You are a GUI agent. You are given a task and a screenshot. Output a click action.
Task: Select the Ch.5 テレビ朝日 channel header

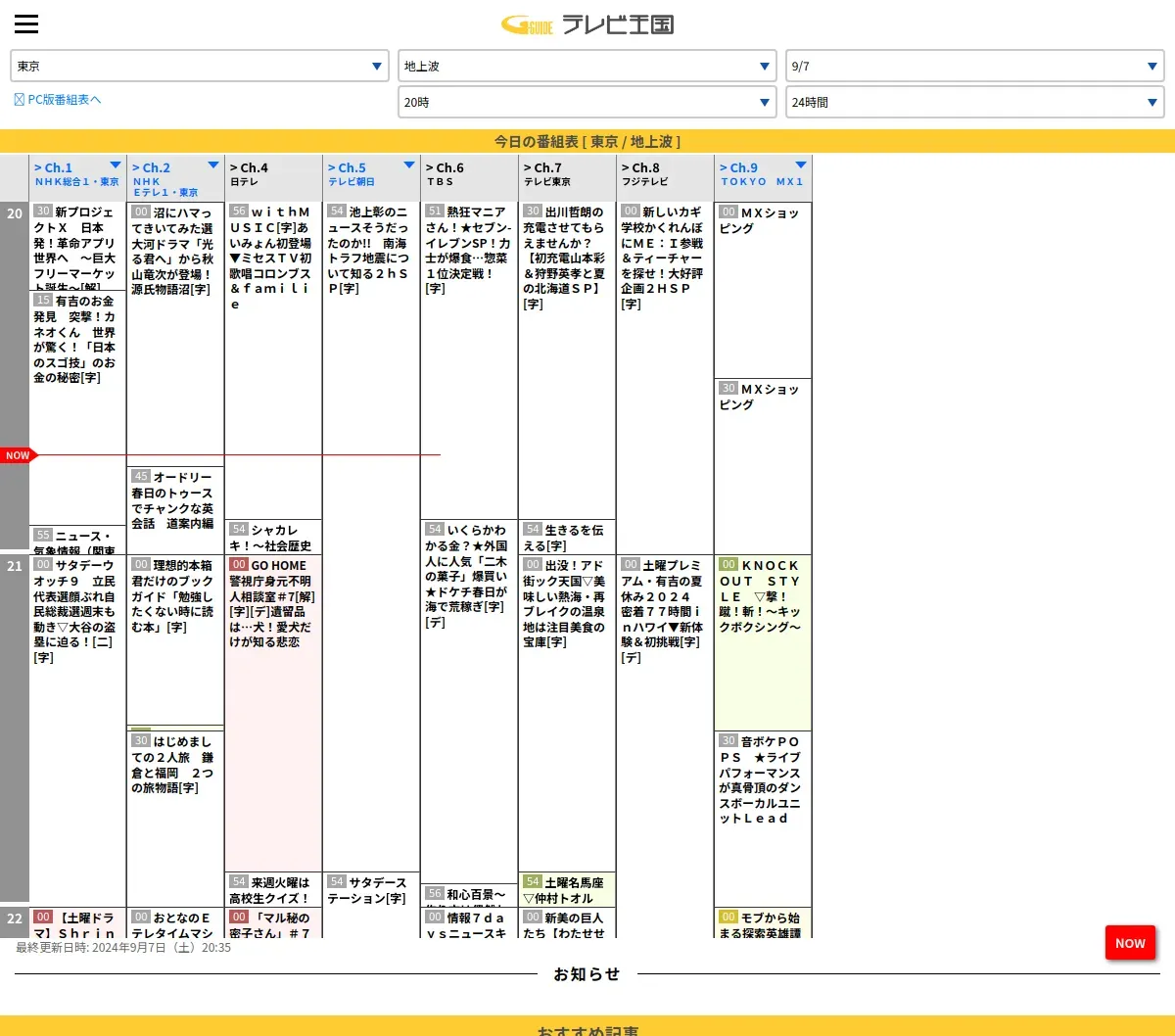click(x=371, y=177)
